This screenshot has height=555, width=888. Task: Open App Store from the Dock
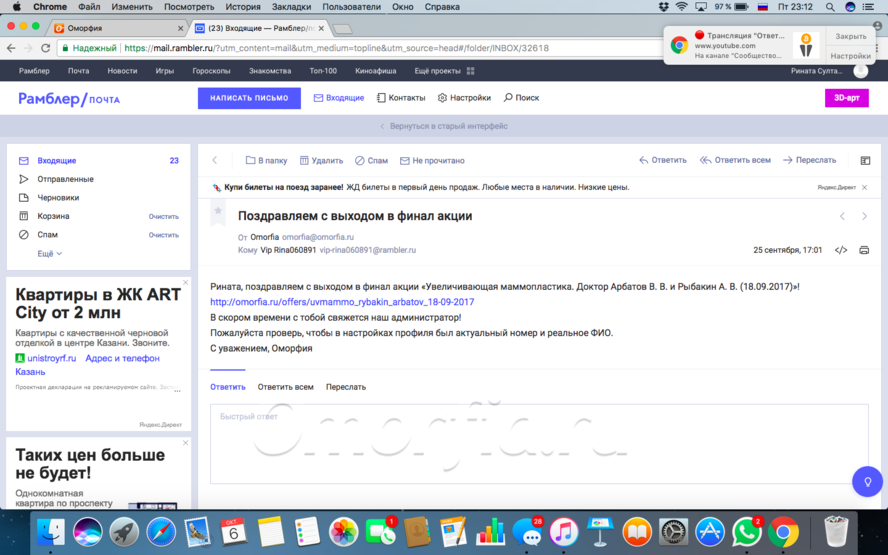pyautogui.click(x=710, y=532)
